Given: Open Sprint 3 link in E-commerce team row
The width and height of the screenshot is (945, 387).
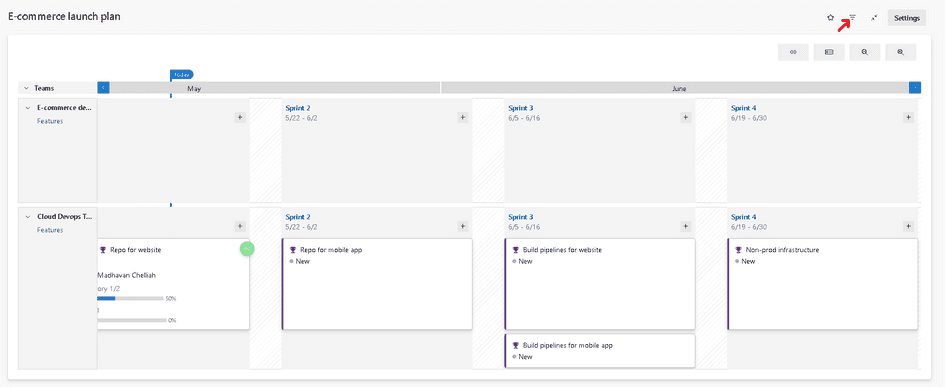Looking at the screenshot, I should click(521, 108).
